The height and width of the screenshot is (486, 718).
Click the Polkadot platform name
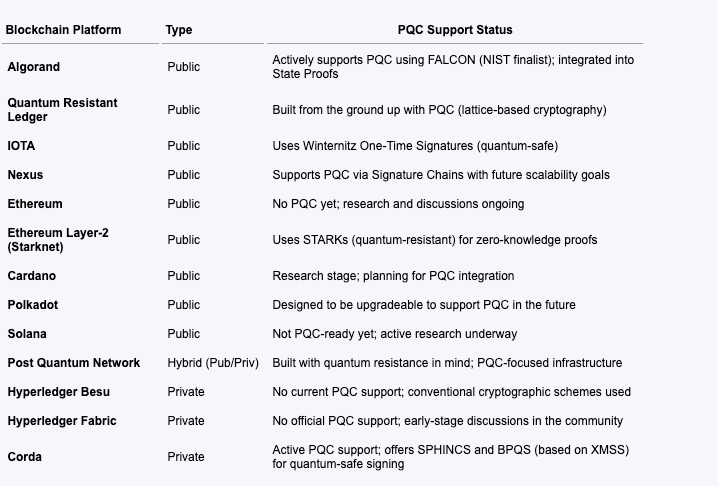click(x=33, y=305)
